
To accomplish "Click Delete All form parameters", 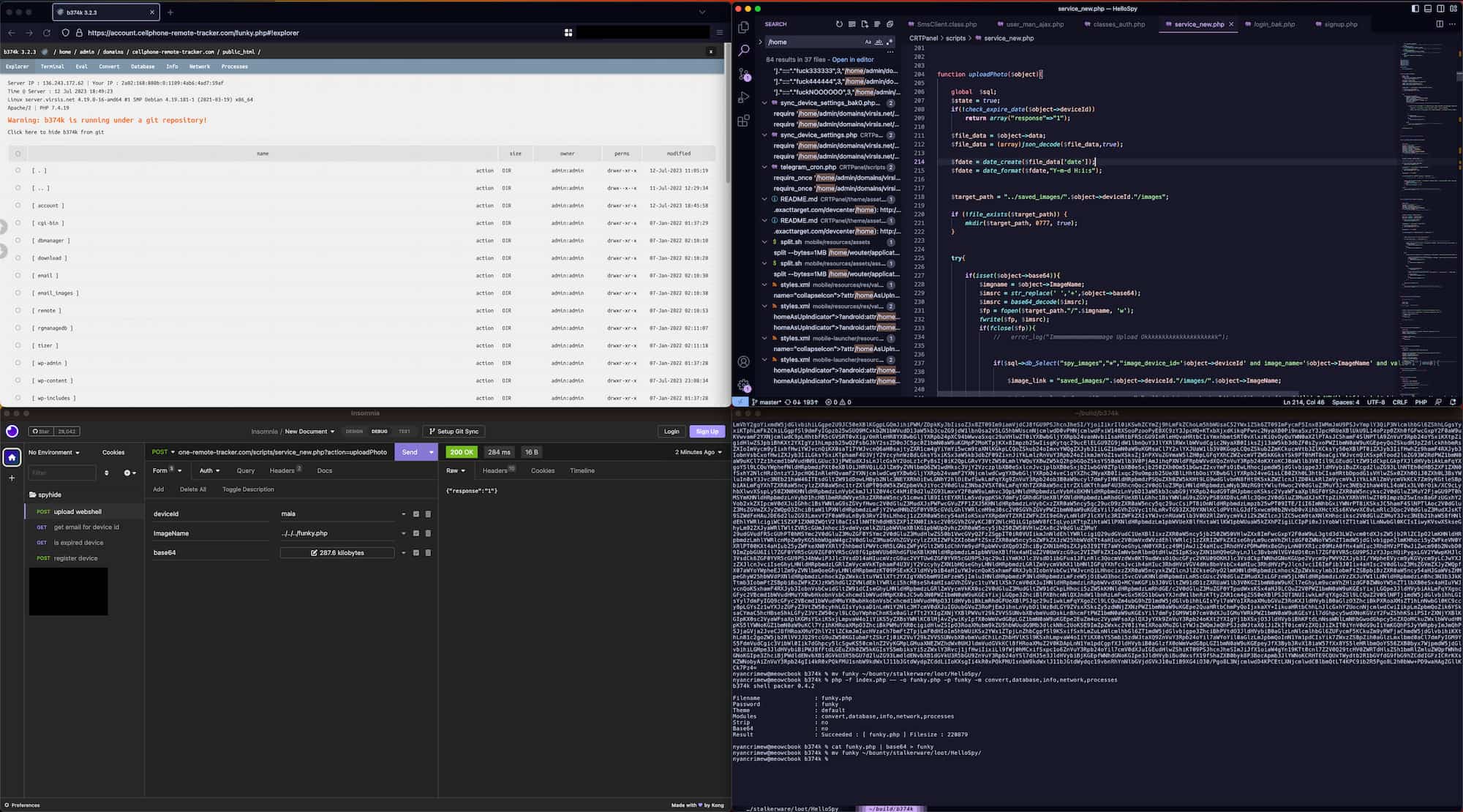I will click(x=193, y=489).
